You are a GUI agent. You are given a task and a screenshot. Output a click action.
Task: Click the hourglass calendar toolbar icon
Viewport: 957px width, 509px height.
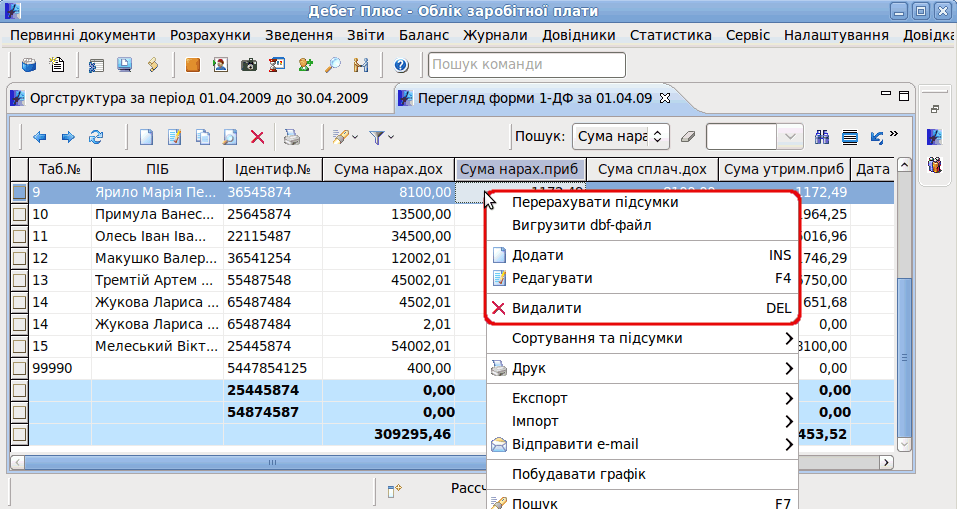coord(277,65)
